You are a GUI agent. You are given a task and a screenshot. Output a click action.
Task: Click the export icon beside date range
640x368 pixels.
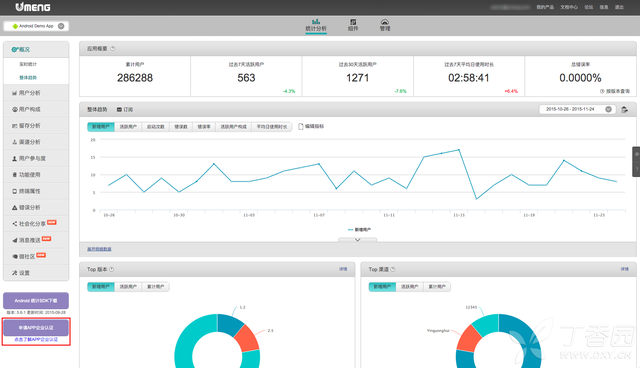(624, 109)
